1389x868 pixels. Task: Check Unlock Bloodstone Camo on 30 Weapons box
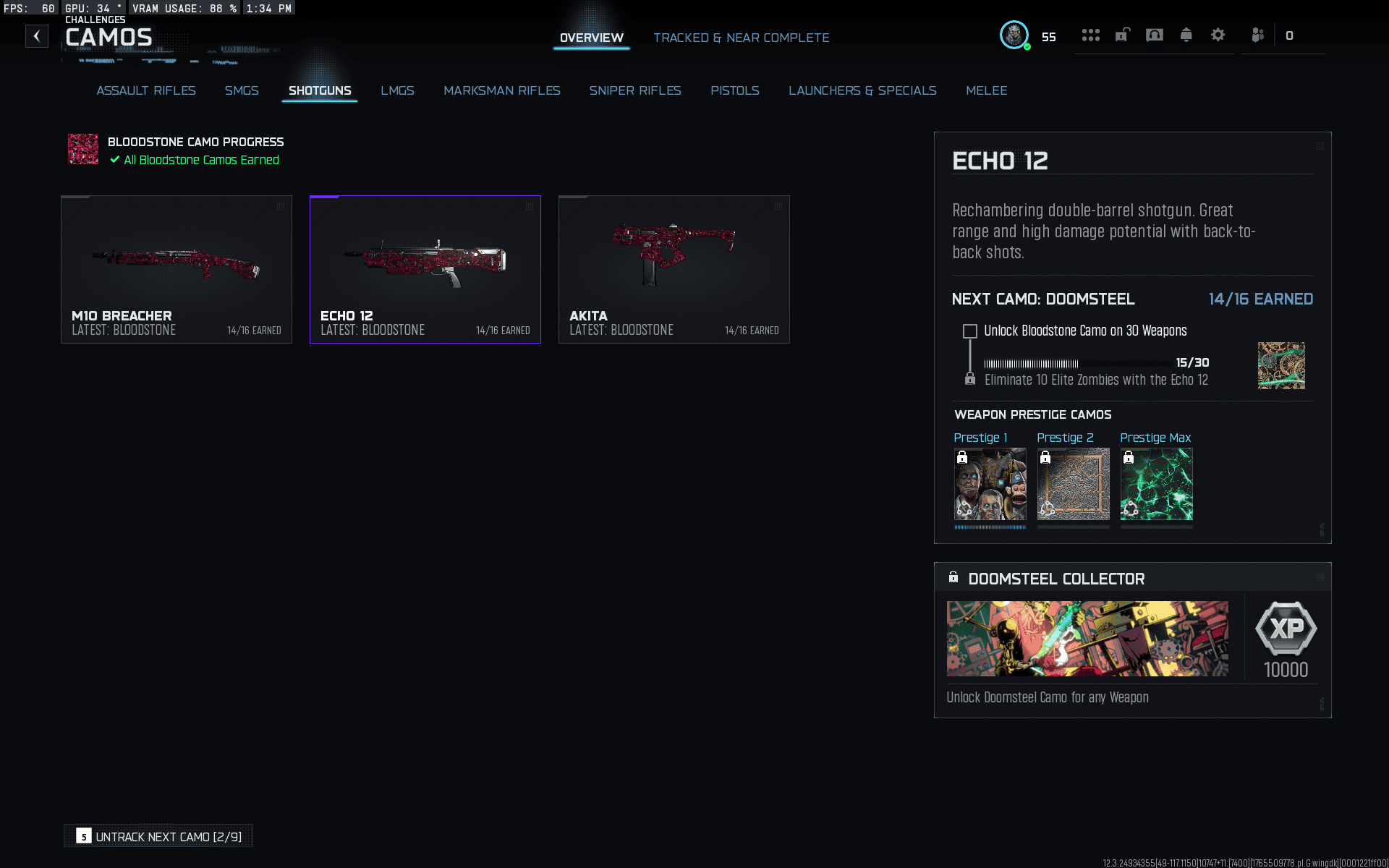point(969,331)
